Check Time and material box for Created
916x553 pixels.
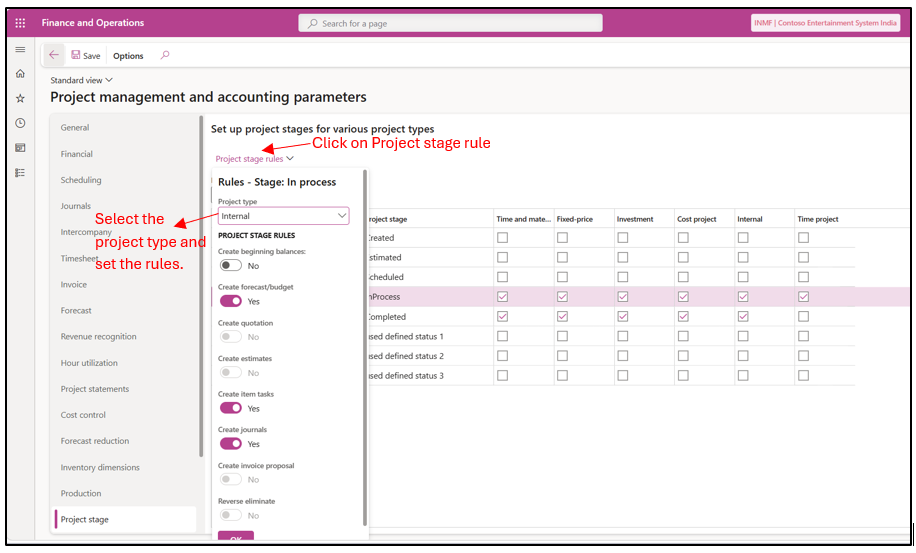[x=502, y=238]
